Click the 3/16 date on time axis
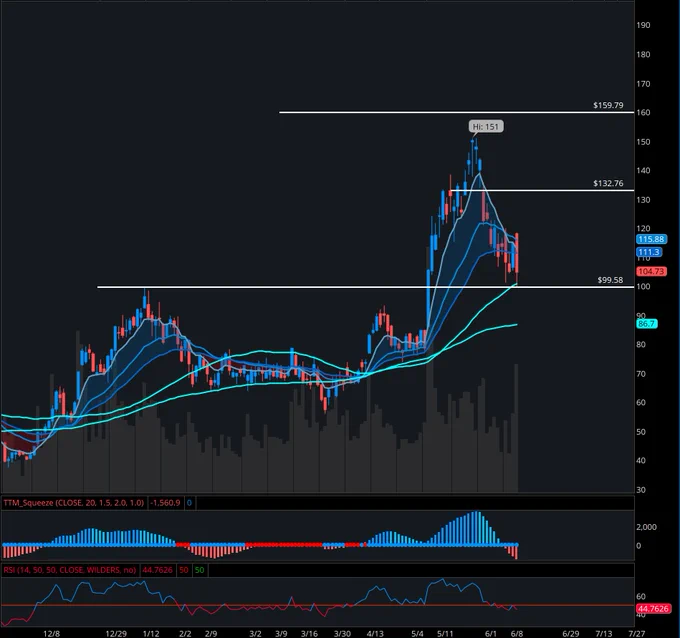The height and width of the screenshot is (638, 680). 309,633
